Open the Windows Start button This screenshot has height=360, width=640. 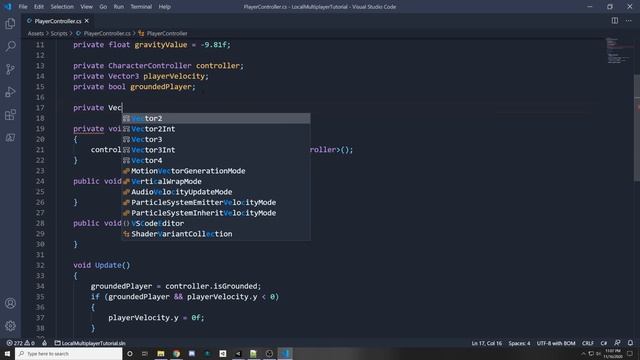click(x=7, y=353)
